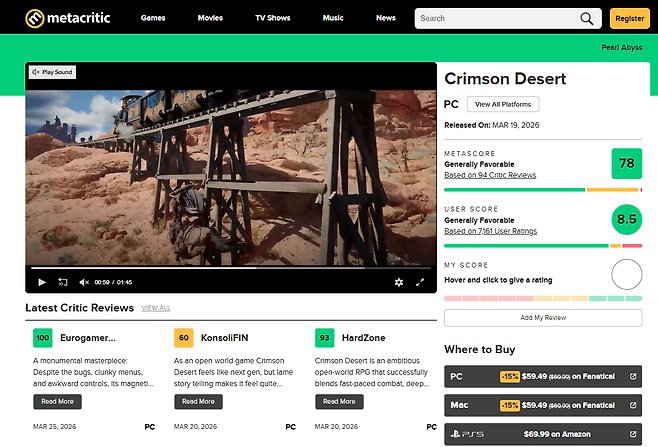This screenshot has height=447, width=658.
Task: Toggle the Play Sound button on video
Action: 52,72
